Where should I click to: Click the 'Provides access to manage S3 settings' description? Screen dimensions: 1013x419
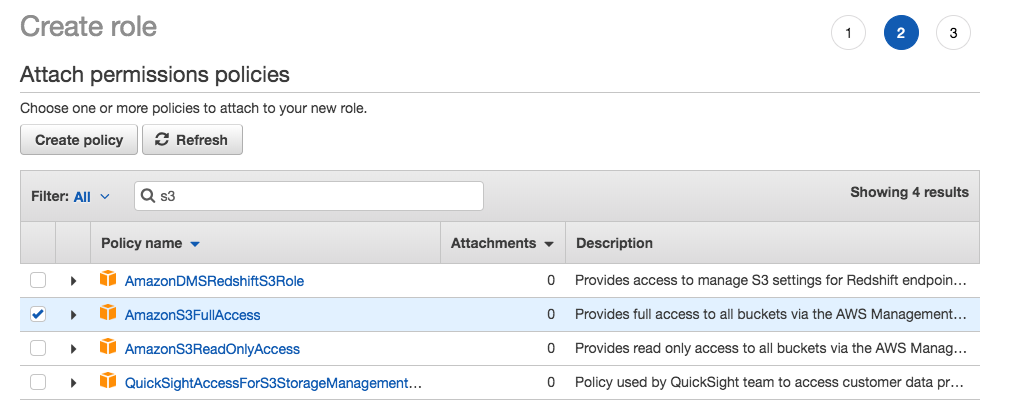tap(771, 281)
